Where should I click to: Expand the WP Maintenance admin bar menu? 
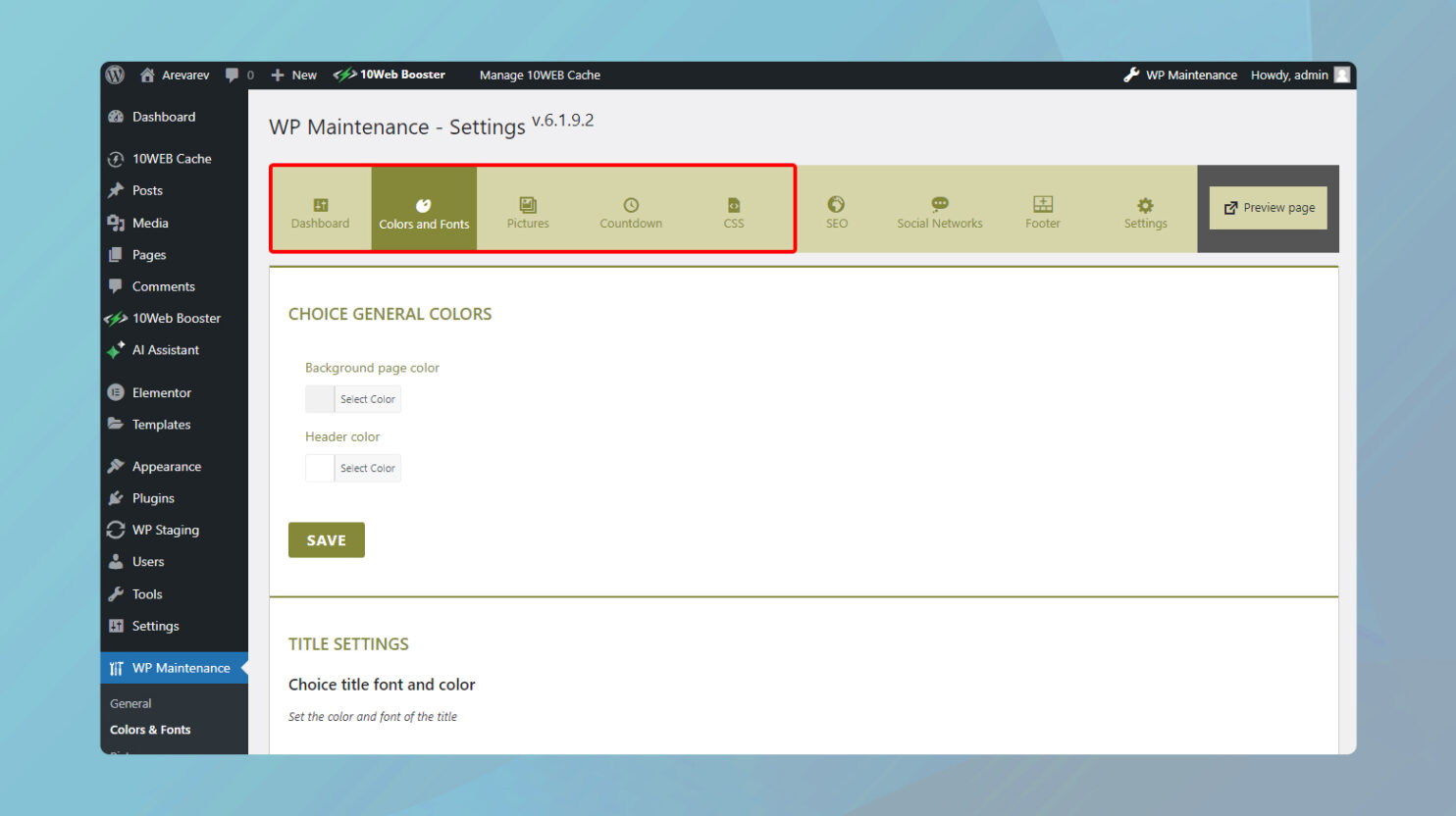(x=1180, y=75)
